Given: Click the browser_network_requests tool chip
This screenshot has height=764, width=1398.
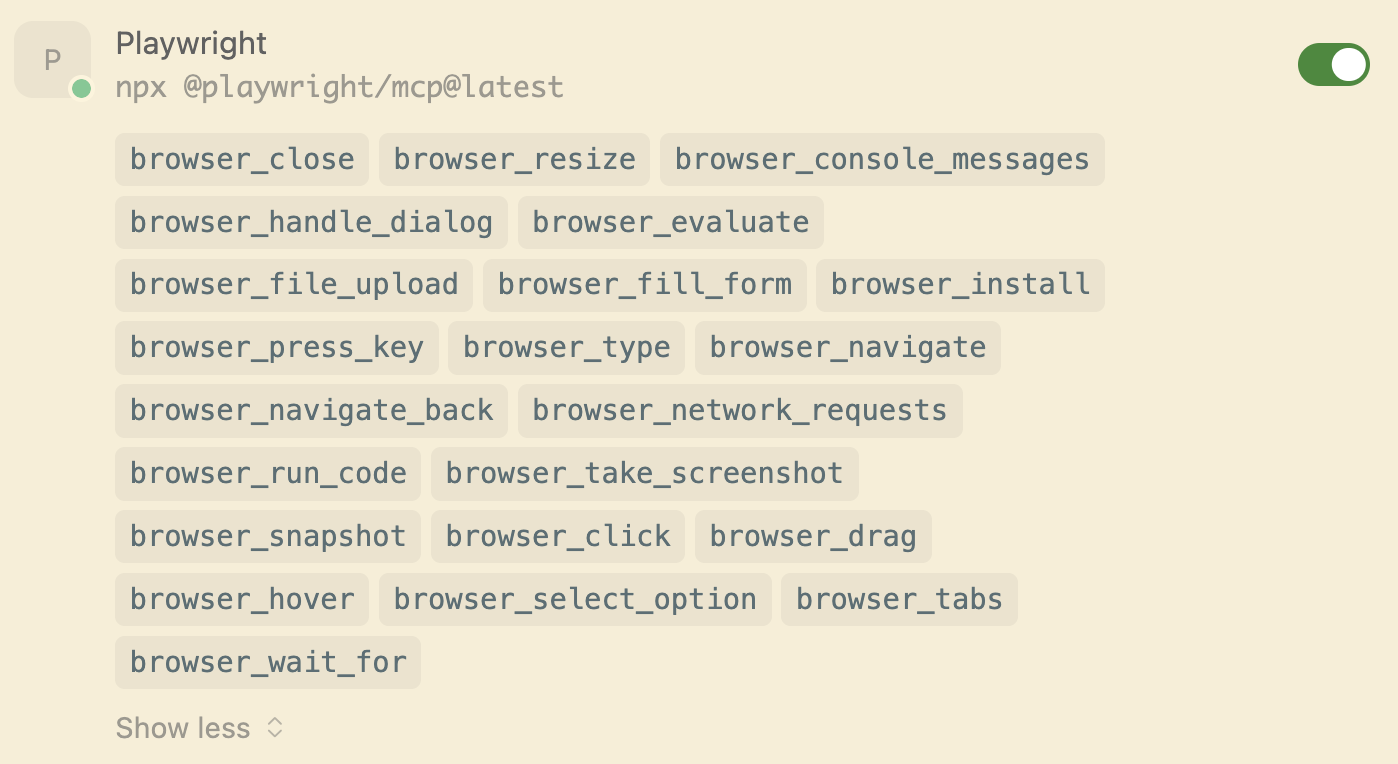Looking at the screenshot, I should pos(739,411).
